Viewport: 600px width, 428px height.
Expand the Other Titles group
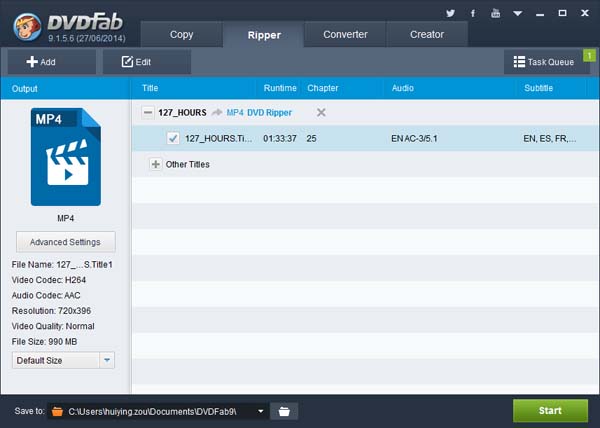click(155, 164)
